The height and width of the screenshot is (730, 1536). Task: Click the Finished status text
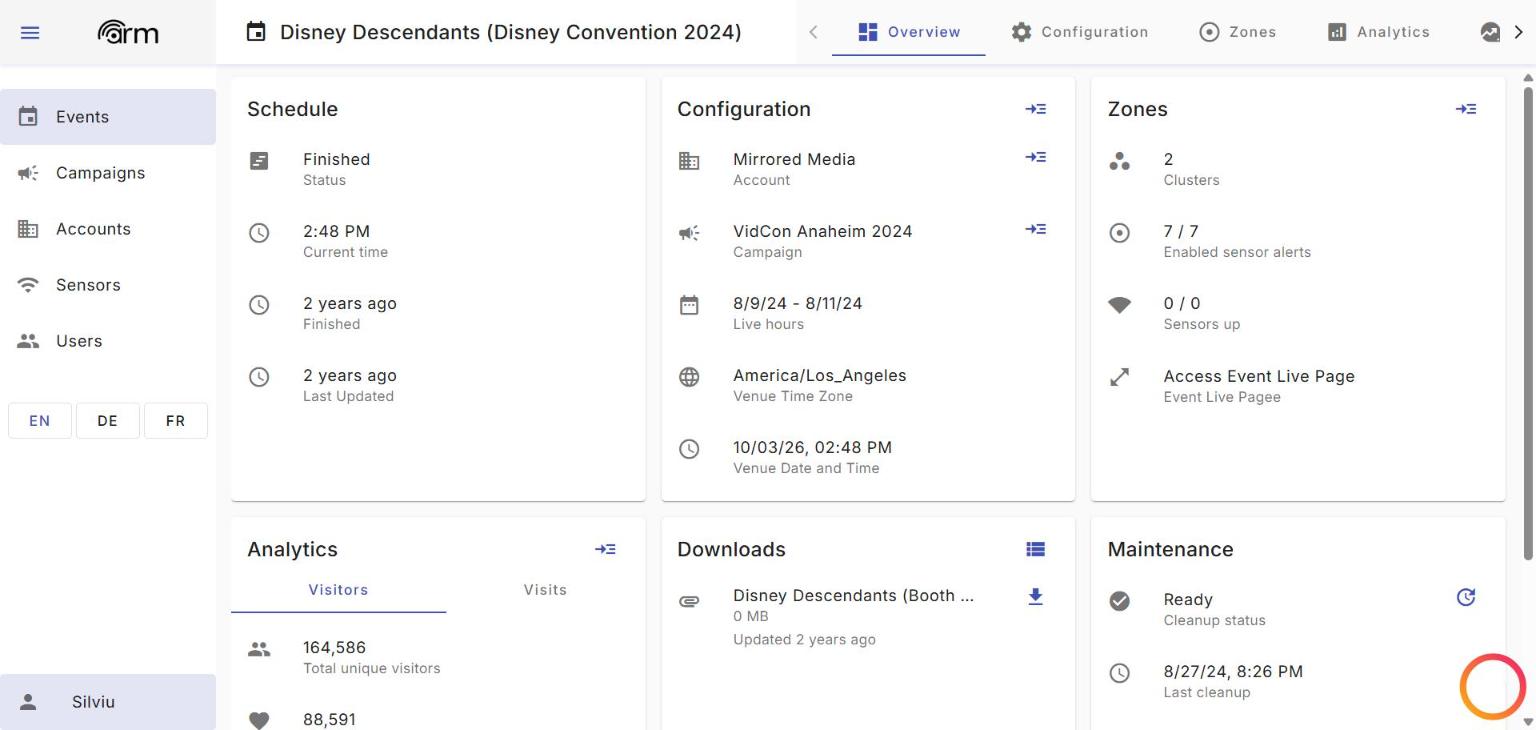tap(336, 159)
